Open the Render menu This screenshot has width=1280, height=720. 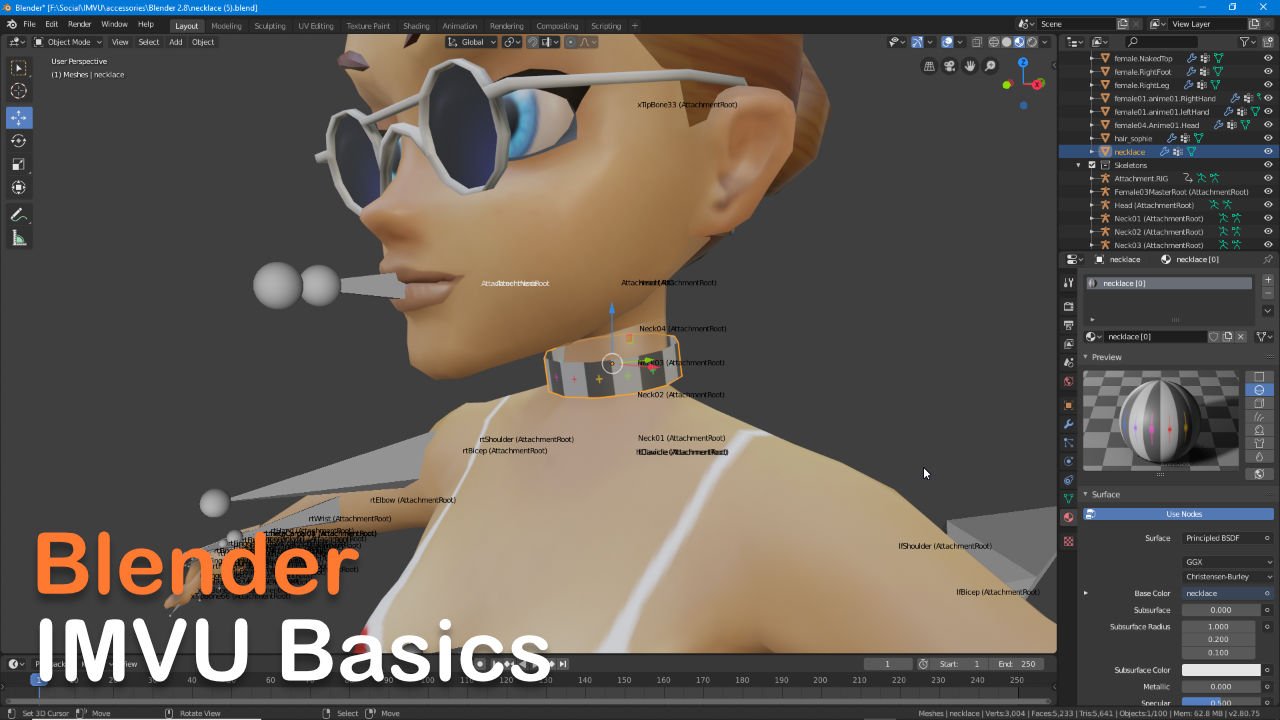[79, 24]
